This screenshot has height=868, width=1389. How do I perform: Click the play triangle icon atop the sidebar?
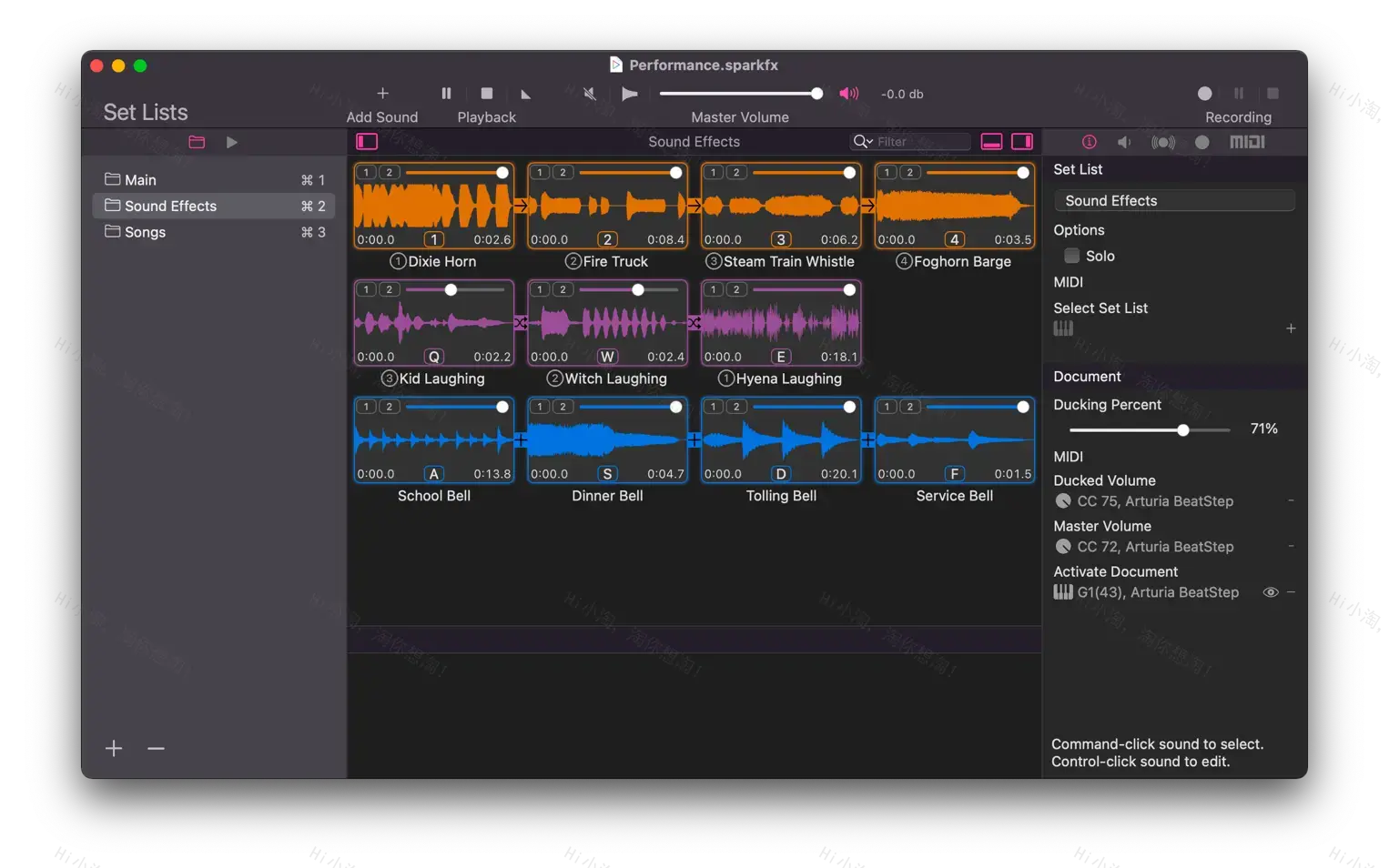tap(232, 142)
